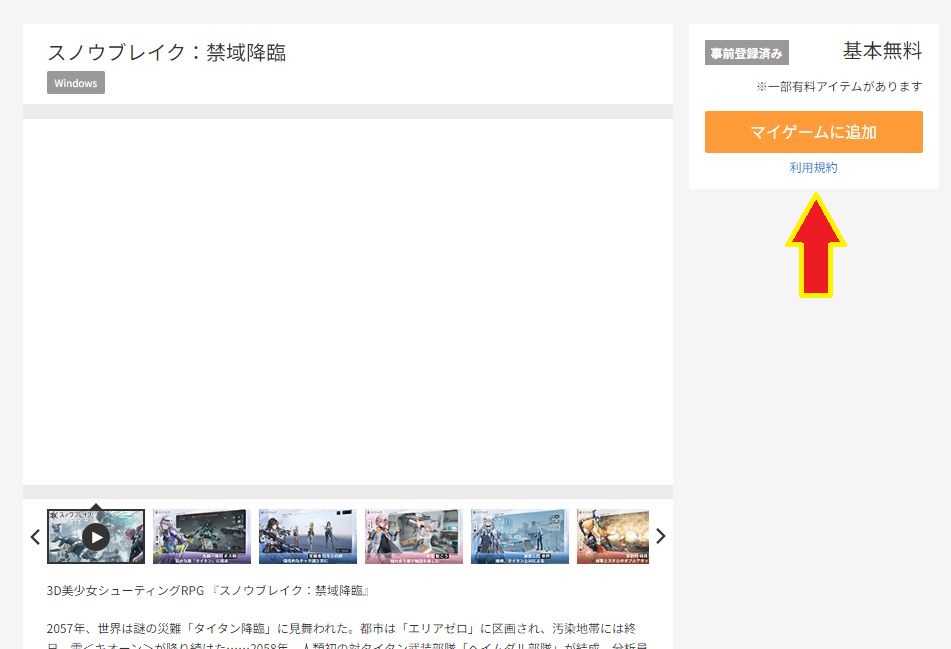Click the 基本無料 price label

882,52
